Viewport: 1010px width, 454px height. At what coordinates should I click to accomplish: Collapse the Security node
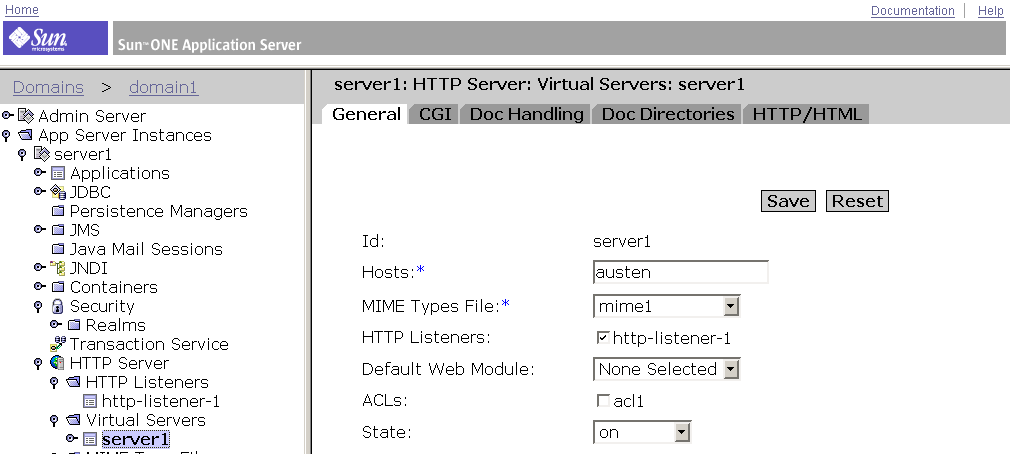39,307
